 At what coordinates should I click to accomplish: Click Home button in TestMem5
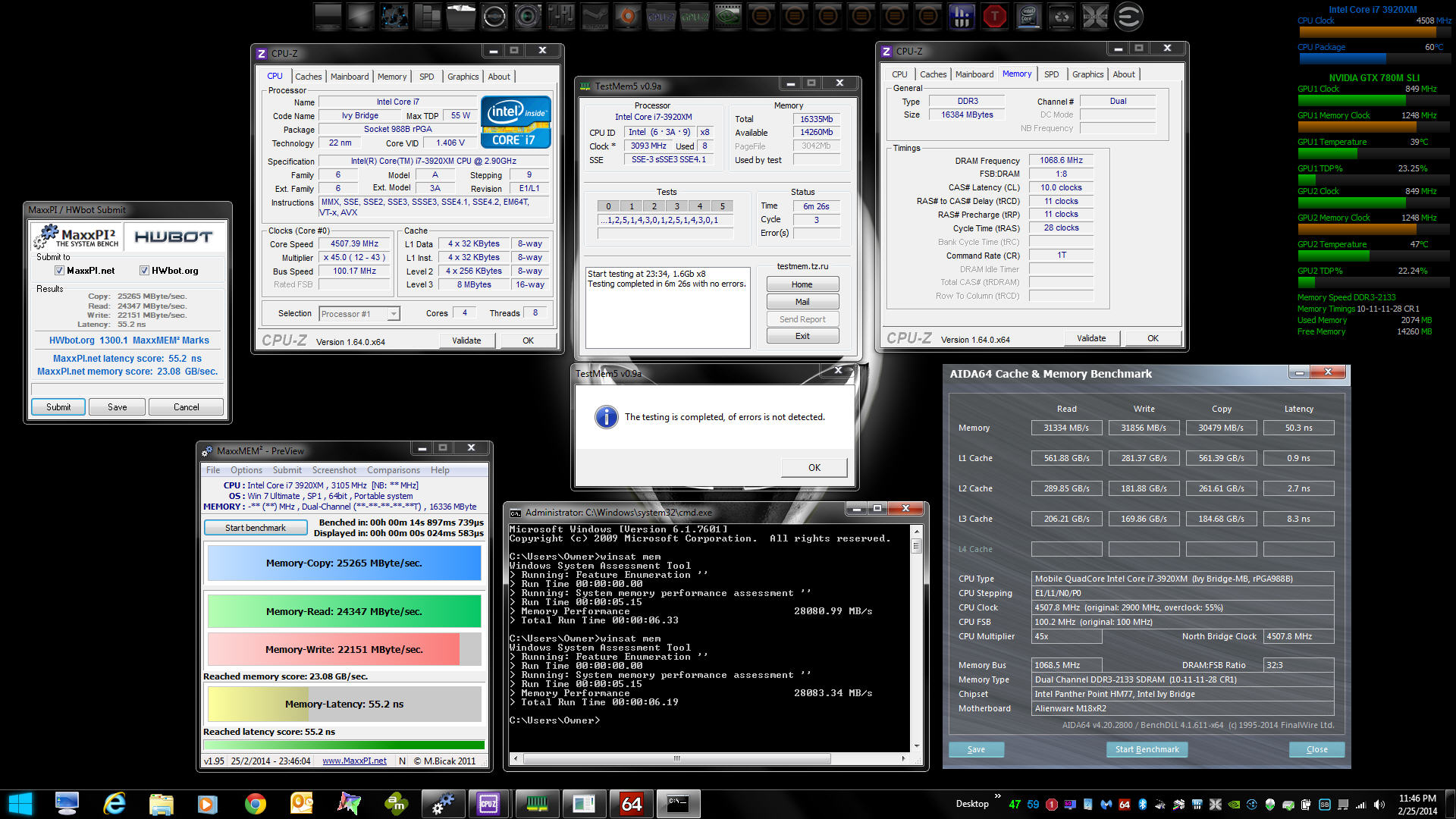coord(802,285)
